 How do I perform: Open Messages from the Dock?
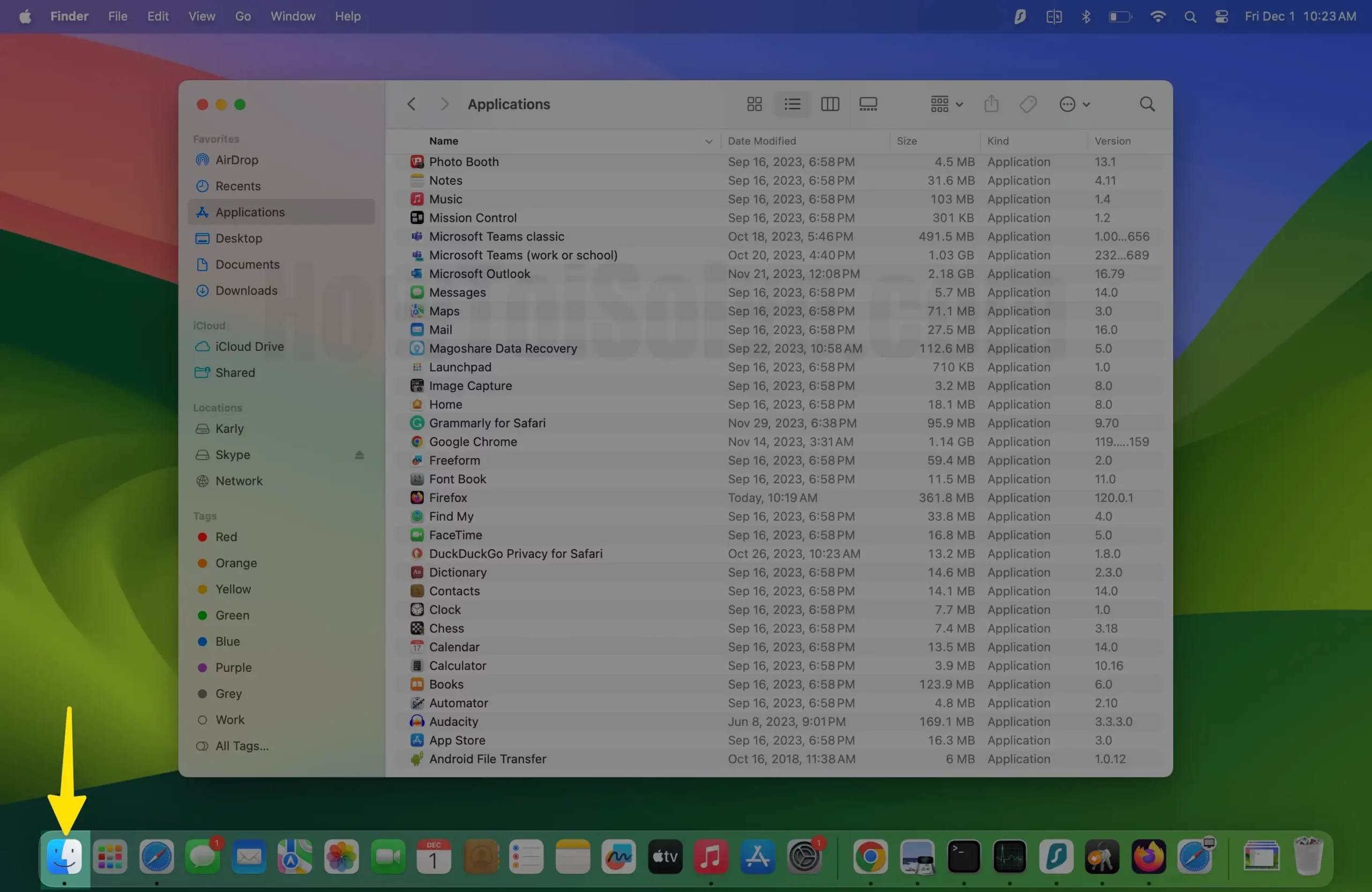coord(203,857)
